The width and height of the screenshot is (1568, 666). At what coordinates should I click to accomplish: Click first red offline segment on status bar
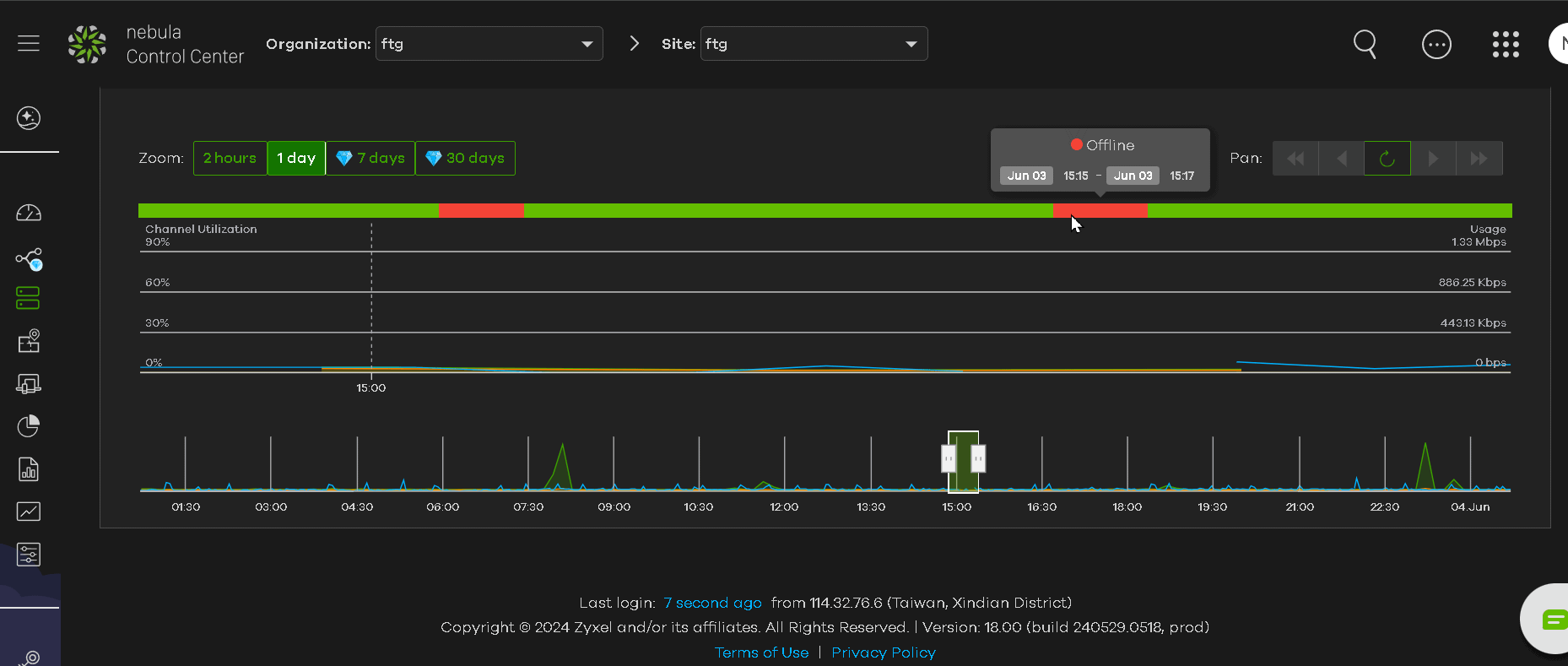(481, 211)
